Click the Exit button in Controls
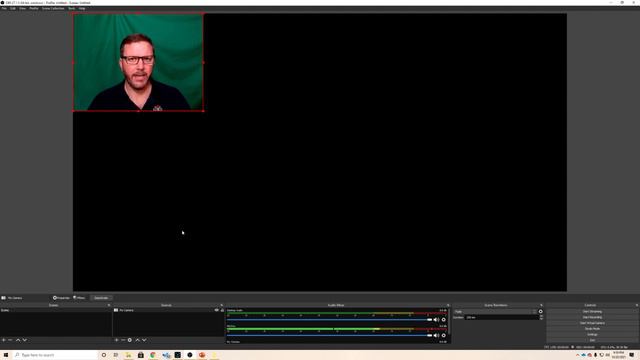640x360 pixels. [592, 340]
